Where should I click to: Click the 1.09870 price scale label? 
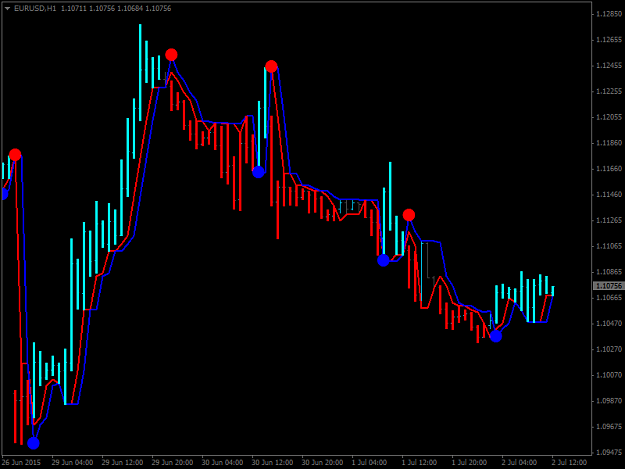click(609, 401)
